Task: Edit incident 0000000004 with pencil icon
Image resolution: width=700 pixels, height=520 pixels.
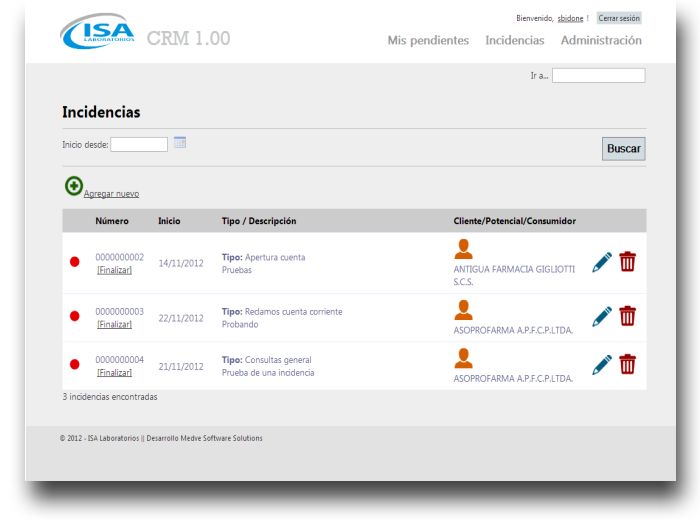Action: [x=602, y=365]
